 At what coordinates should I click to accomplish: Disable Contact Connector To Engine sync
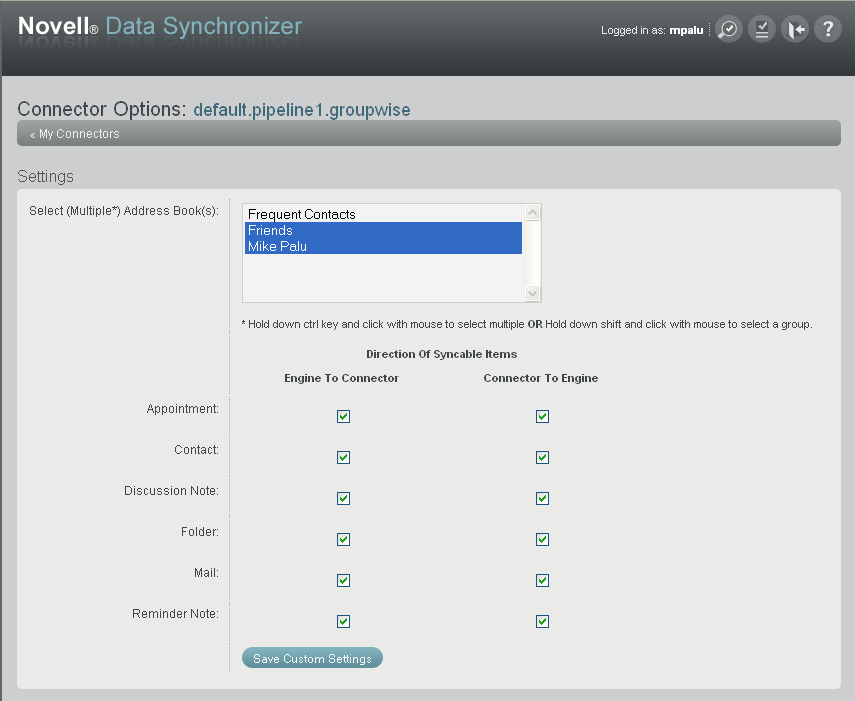[542, 457]
